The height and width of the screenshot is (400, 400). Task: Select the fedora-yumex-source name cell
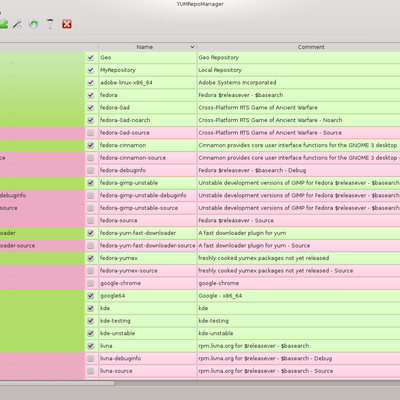click(x=147, y=271)
